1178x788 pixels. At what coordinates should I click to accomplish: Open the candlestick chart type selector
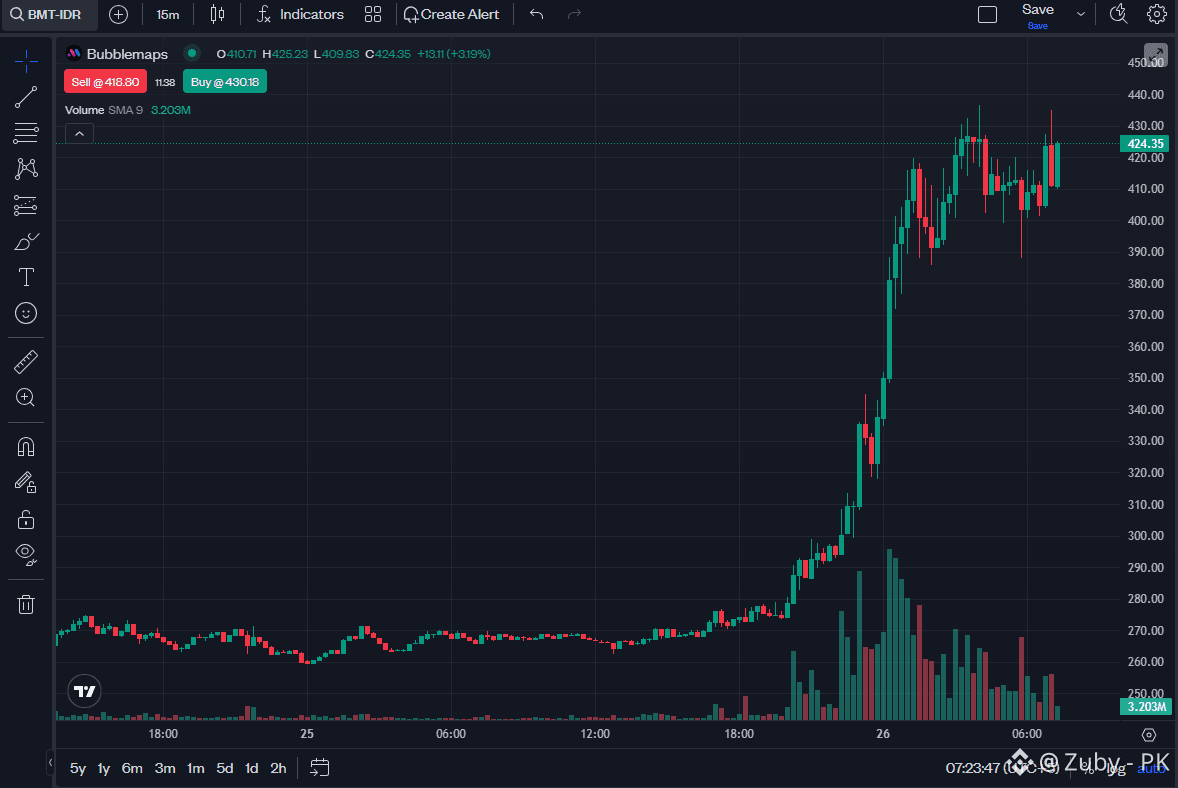(x=217, y=14)
